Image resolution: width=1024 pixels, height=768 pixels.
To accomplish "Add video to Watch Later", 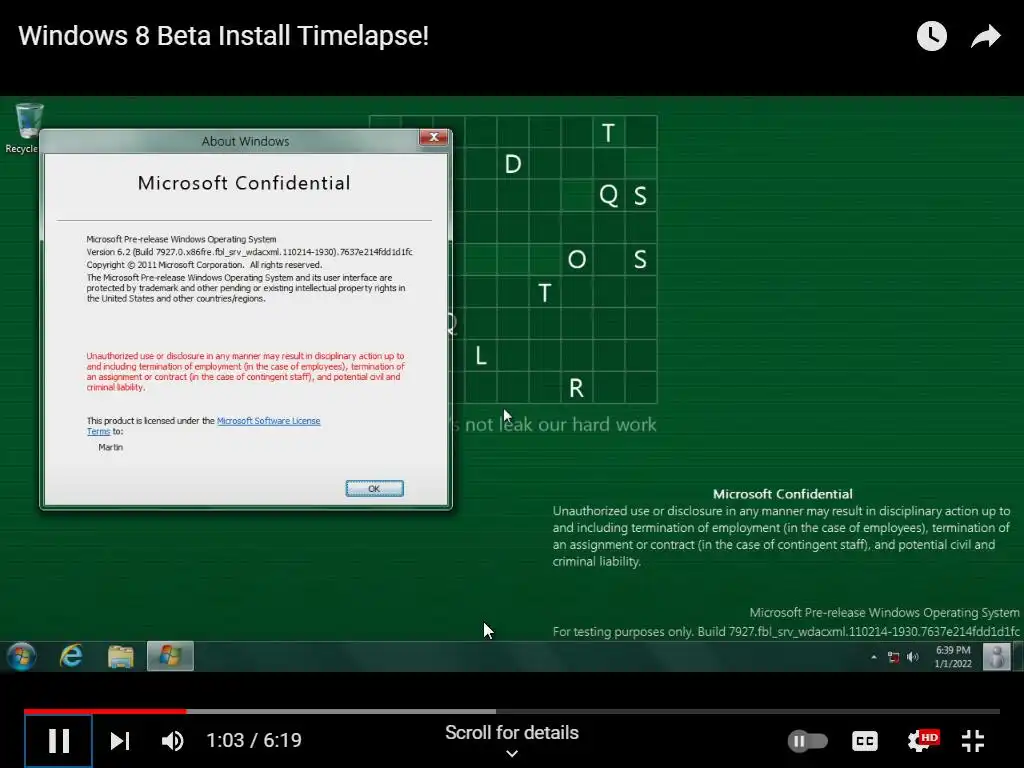I will (x=931, y=36).
